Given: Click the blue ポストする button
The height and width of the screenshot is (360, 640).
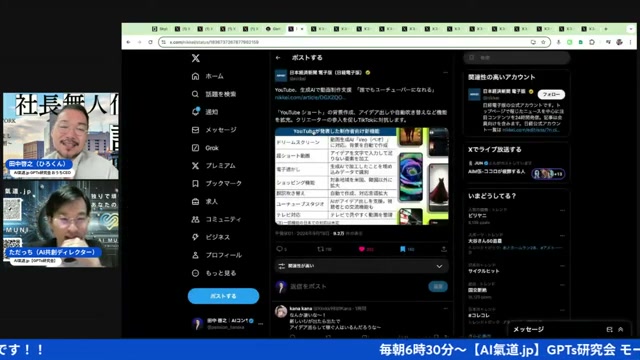Looking at the screenshot, I should 223,296.
